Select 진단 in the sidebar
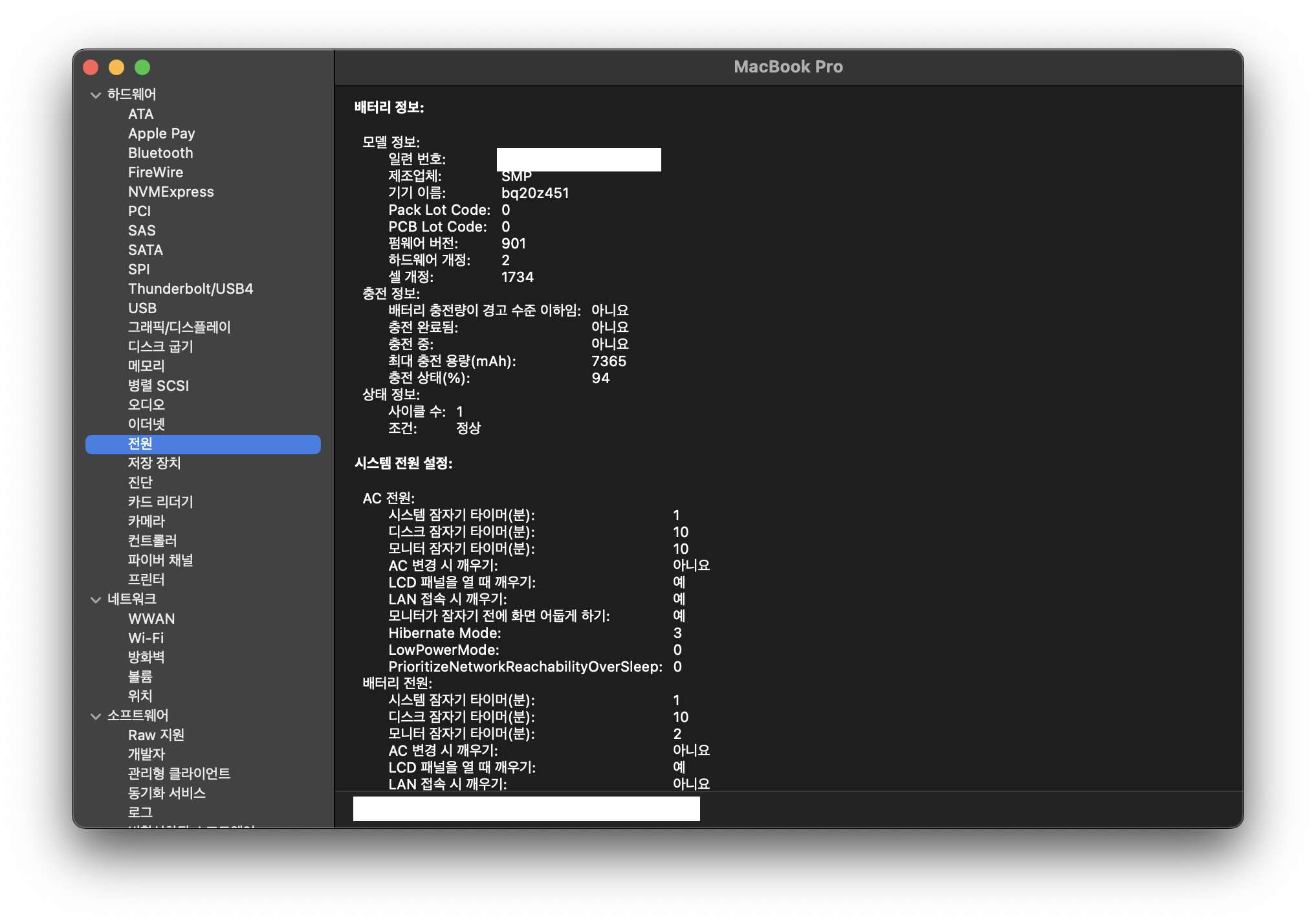The width and height of the screenshot is (1316, 924). tap(140, 483)
